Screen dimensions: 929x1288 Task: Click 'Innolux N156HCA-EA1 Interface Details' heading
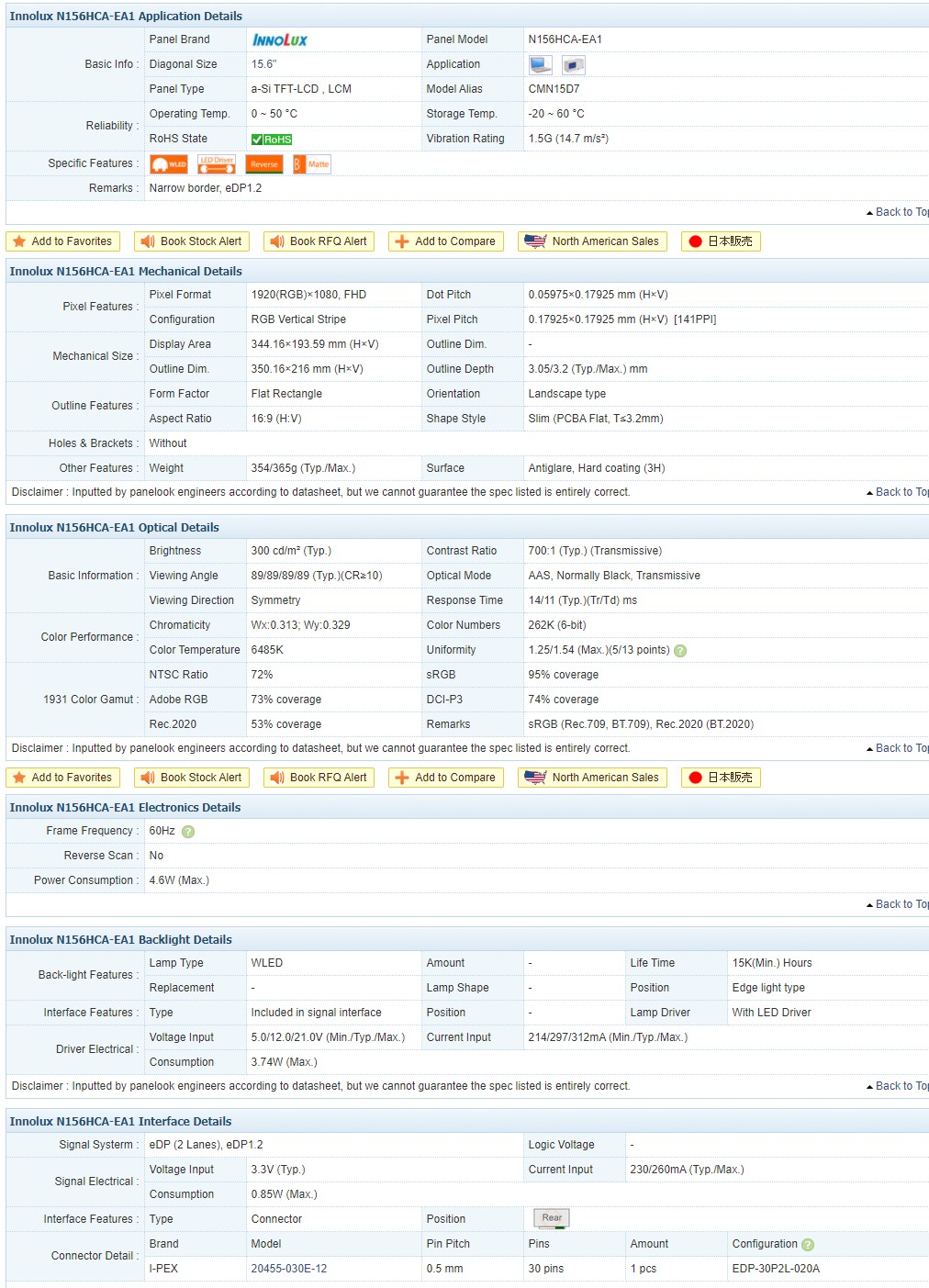pyautogui.click(x=120, y=1122)
